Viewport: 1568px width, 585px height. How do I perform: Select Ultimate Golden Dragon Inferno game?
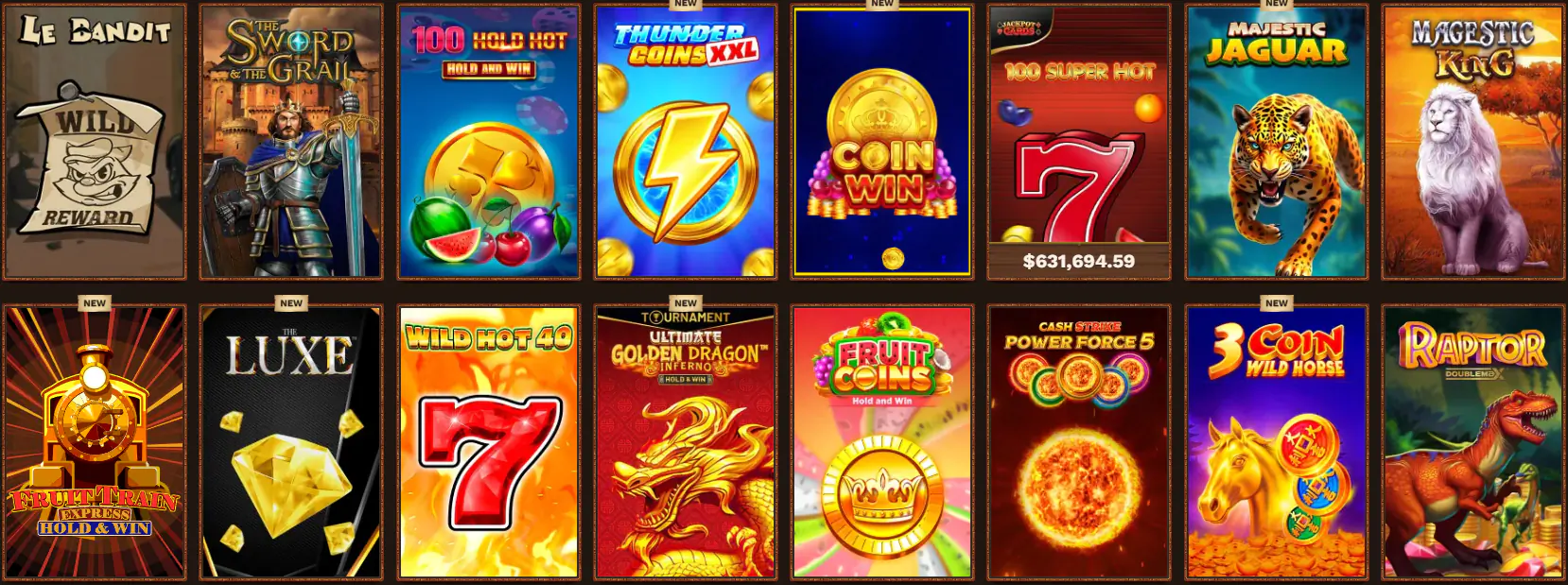(x=686, y=442)
